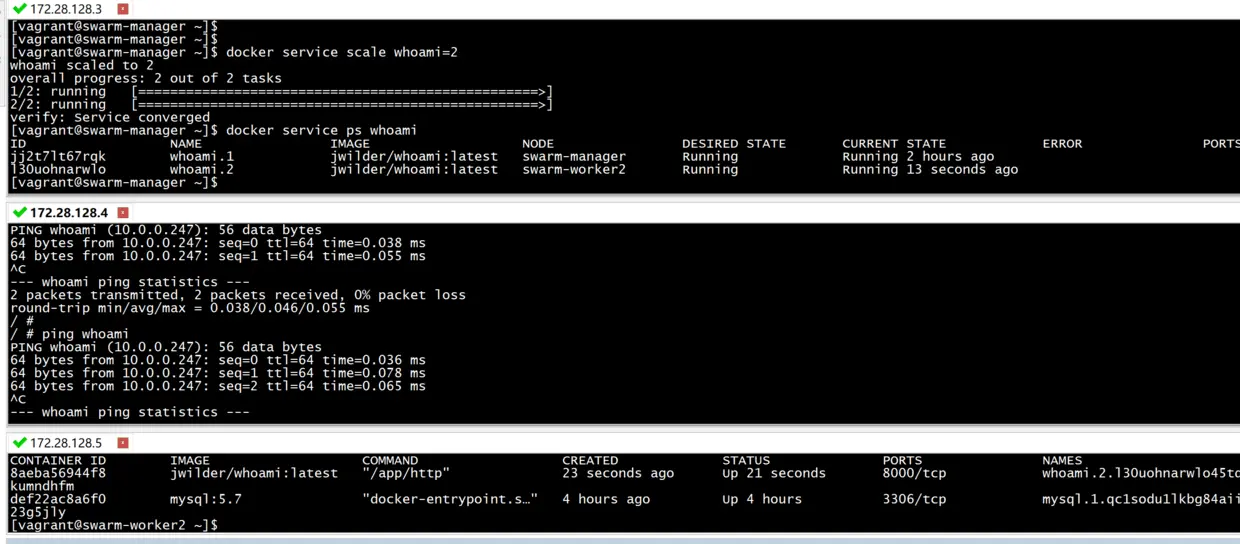This screenshot has width=1240, height=544.
Task: Click the node name swarm-manager in table
Action: pos(574,156)
